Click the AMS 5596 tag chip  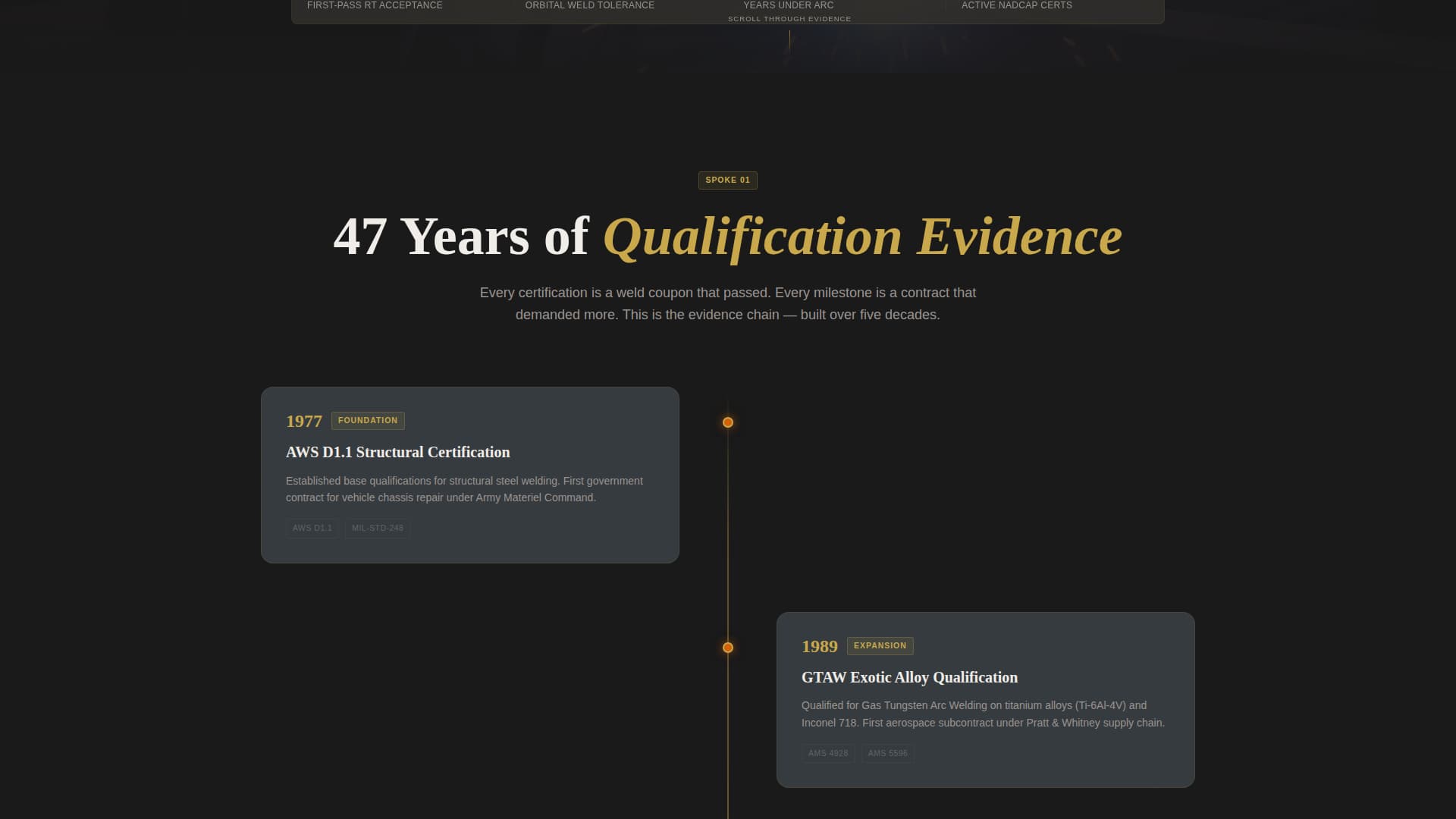887,753
